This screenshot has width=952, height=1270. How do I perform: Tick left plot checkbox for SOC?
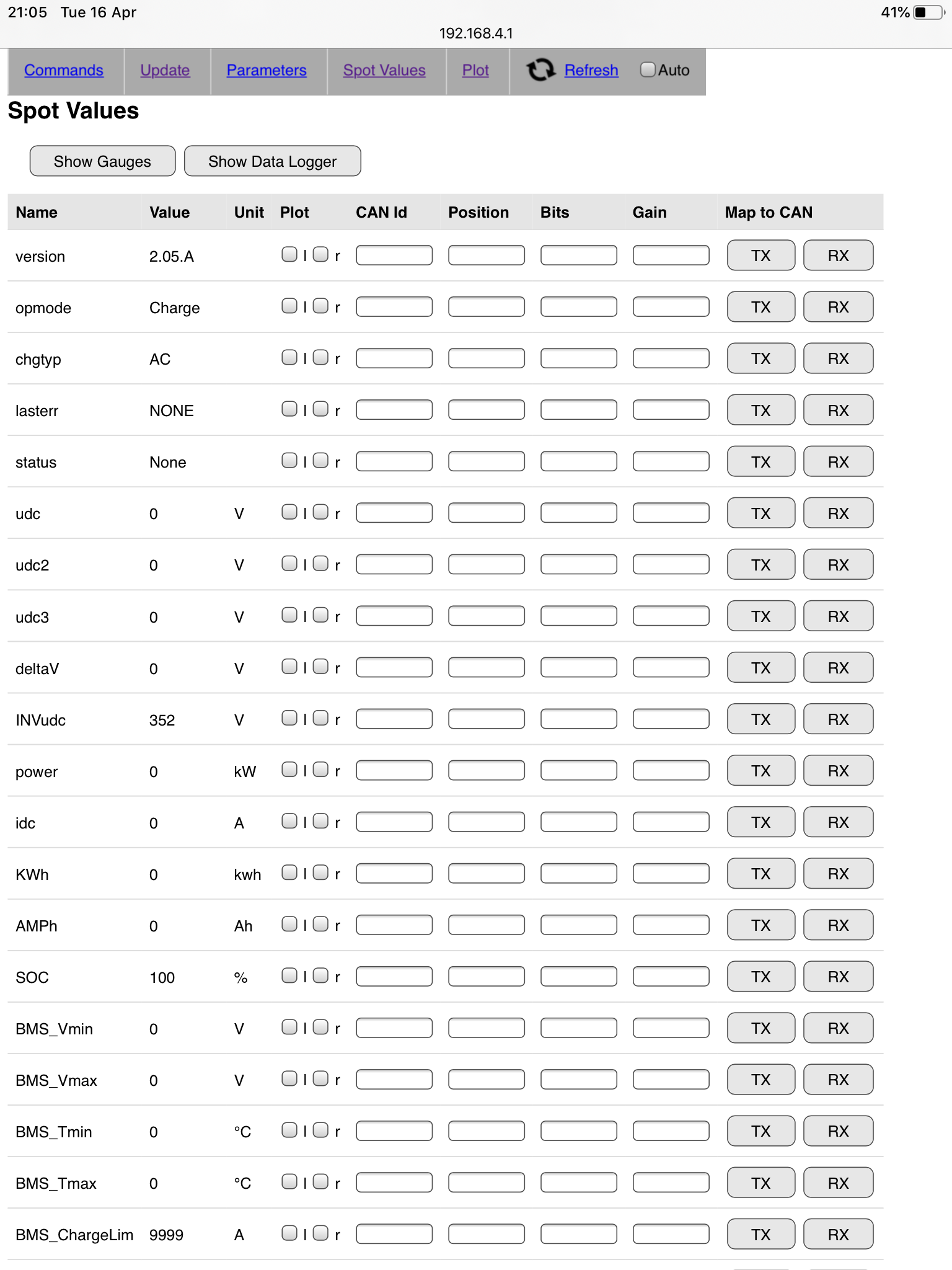click(x=289, y=975)
